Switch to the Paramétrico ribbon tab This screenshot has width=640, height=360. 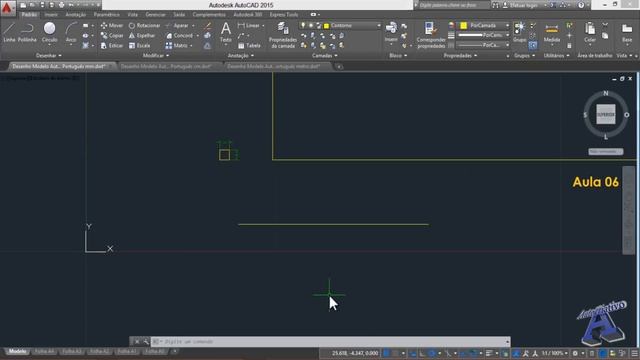(107, 15)
